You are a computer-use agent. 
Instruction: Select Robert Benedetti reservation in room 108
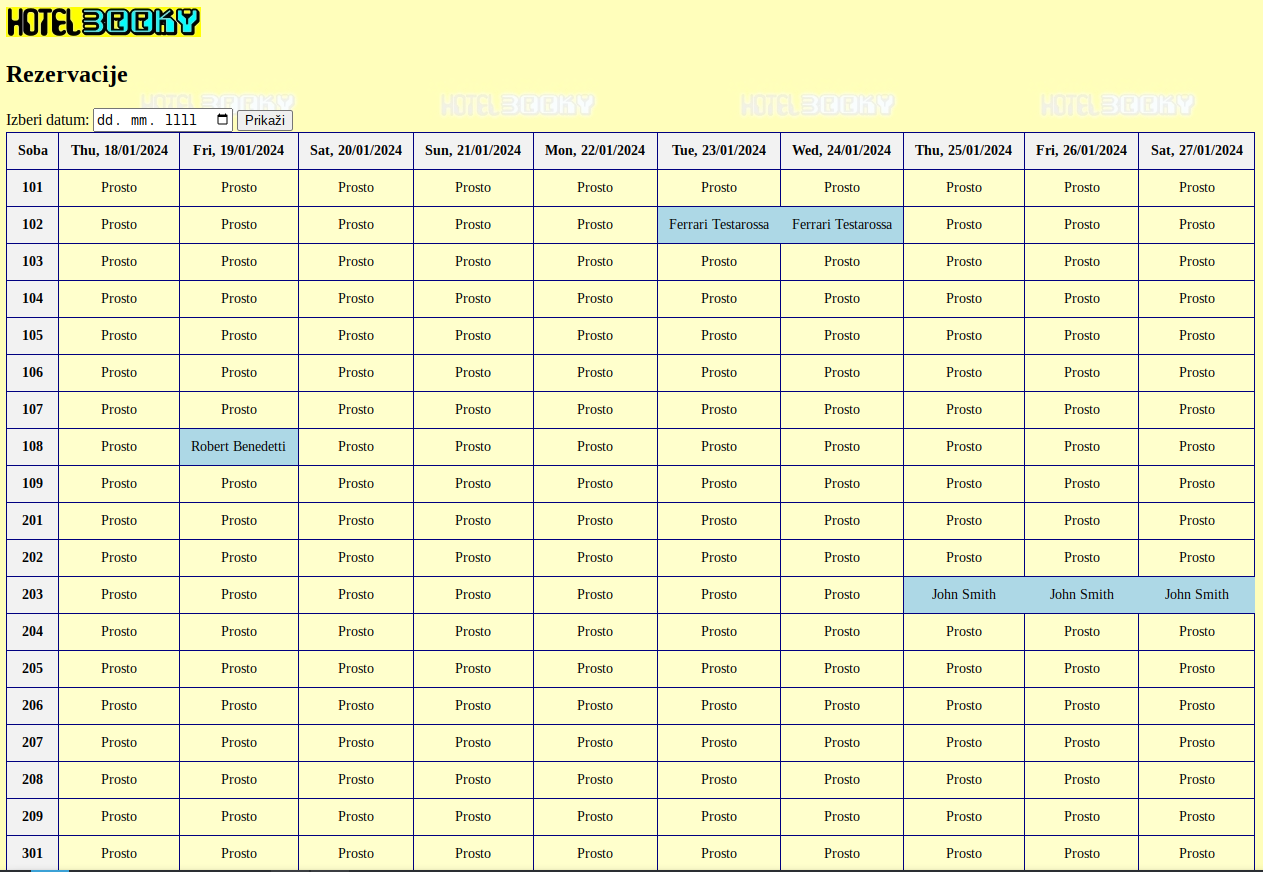click(239, 447)
